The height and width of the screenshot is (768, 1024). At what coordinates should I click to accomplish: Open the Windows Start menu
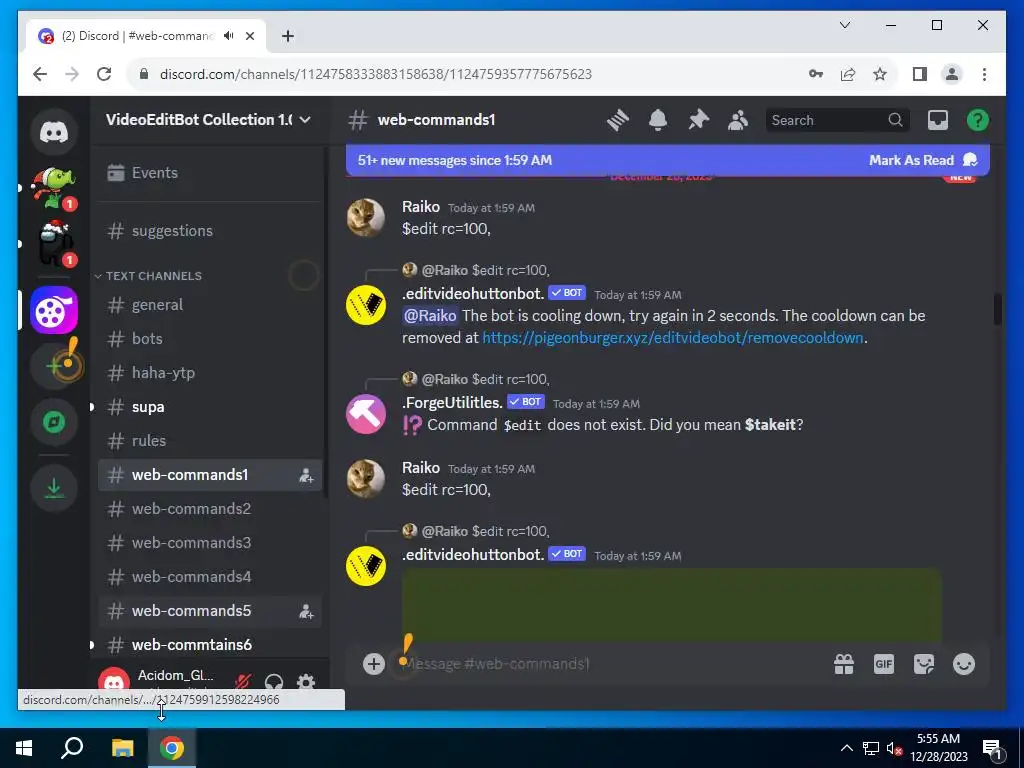coord(24,748)
